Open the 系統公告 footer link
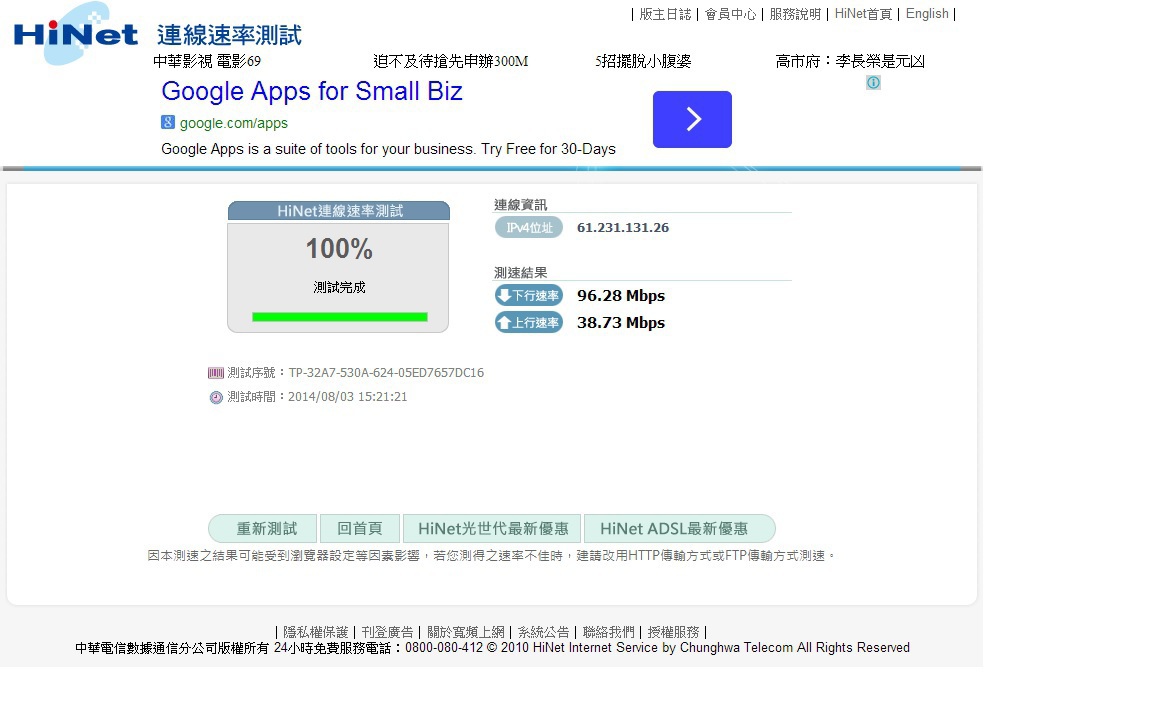This screenshot has width=1152, height=720. click(x=544, y=632)
